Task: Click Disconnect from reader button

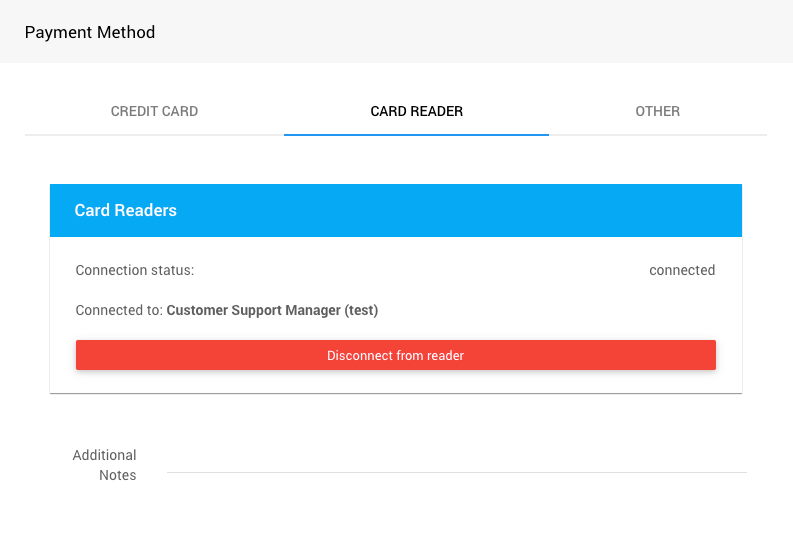Action: pyautogui.click(x=395, y=355)
